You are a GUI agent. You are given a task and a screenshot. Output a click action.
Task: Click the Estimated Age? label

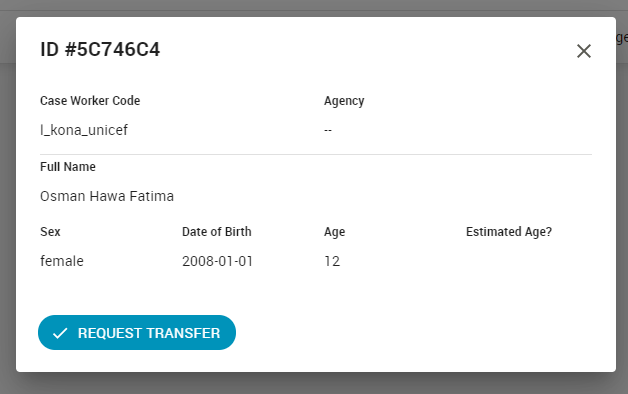509,232
